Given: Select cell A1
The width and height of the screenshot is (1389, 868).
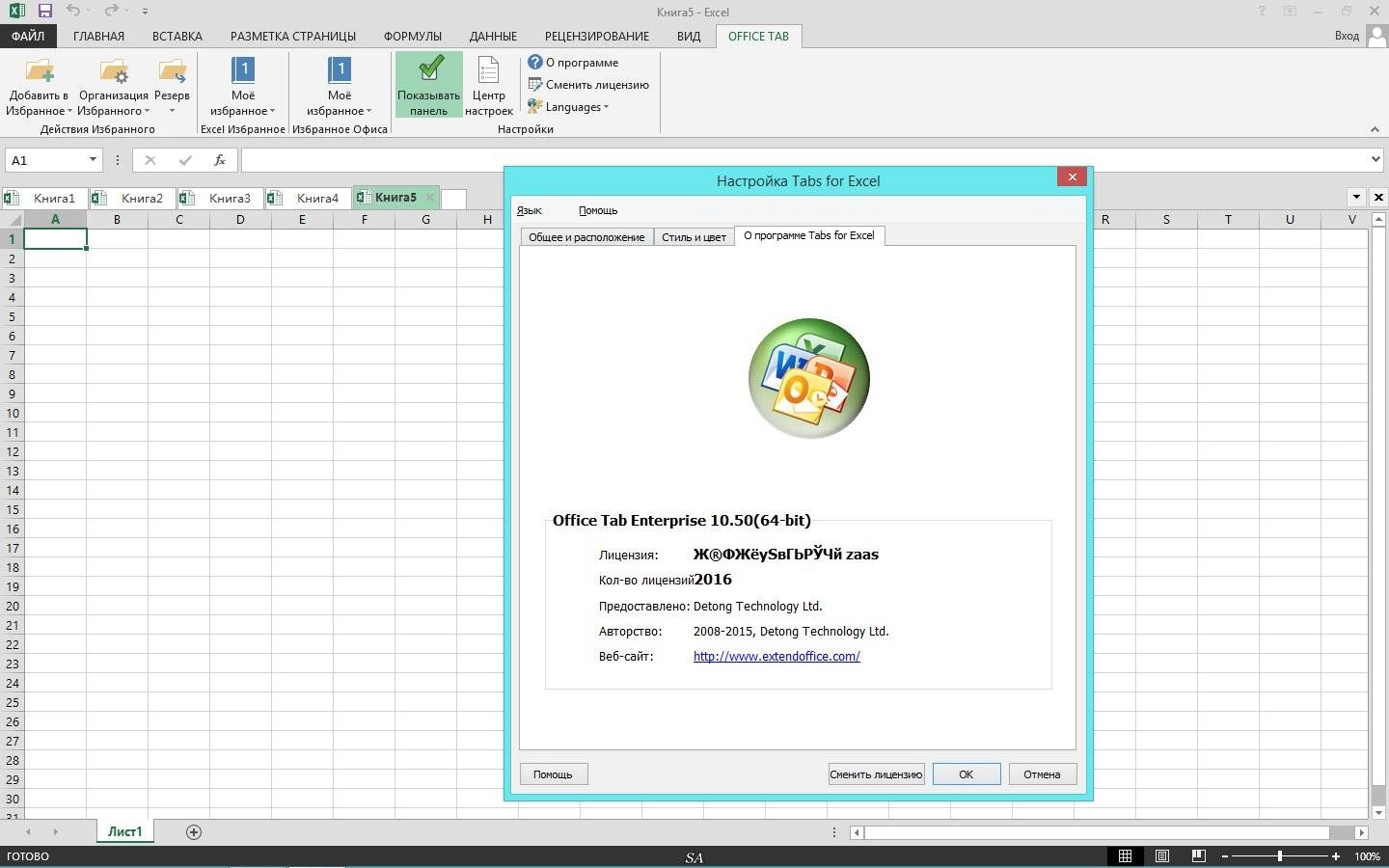Looking at the screenshot, I should pyautogui.click(x=55, y=238).
